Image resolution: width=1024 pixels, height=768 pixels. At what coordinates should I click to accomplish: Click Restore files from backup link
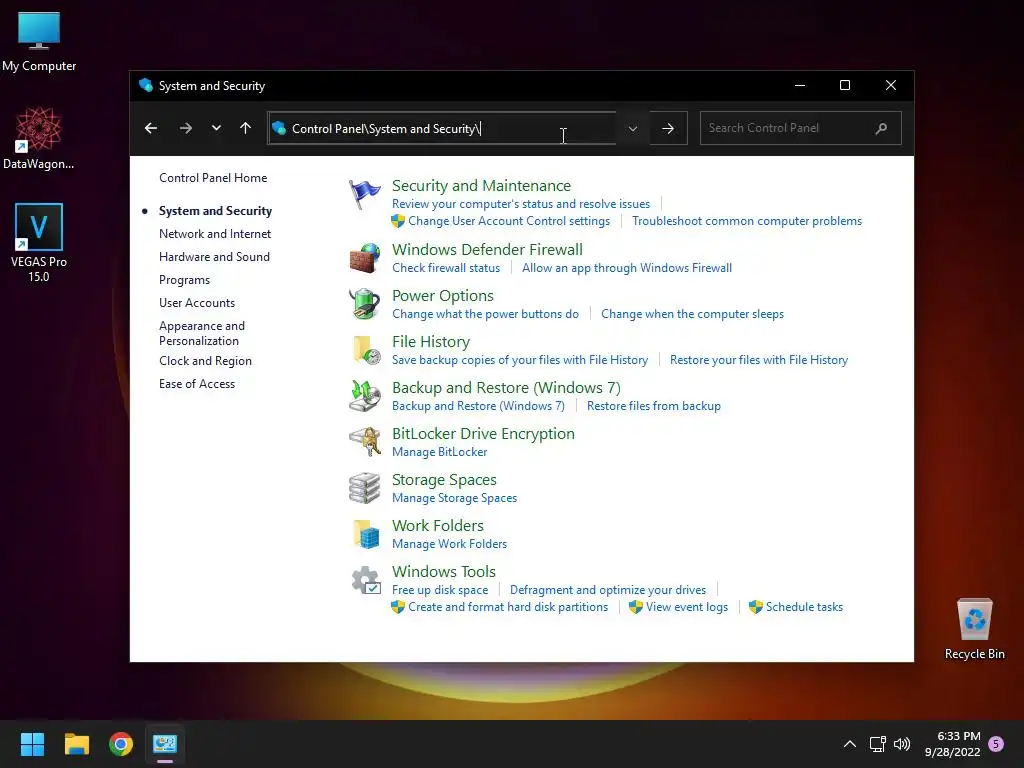point(653,406)
